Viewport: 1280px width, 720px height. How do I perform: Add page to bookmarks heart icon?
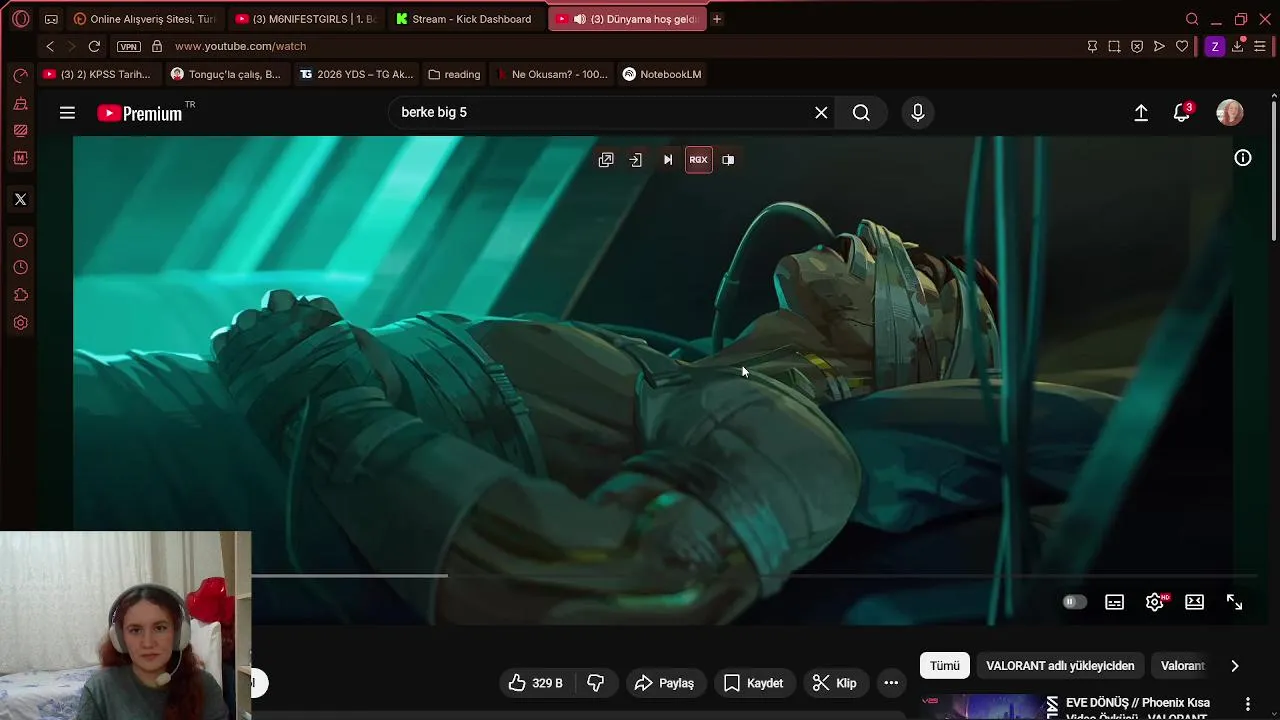[x=1182, y=46]
